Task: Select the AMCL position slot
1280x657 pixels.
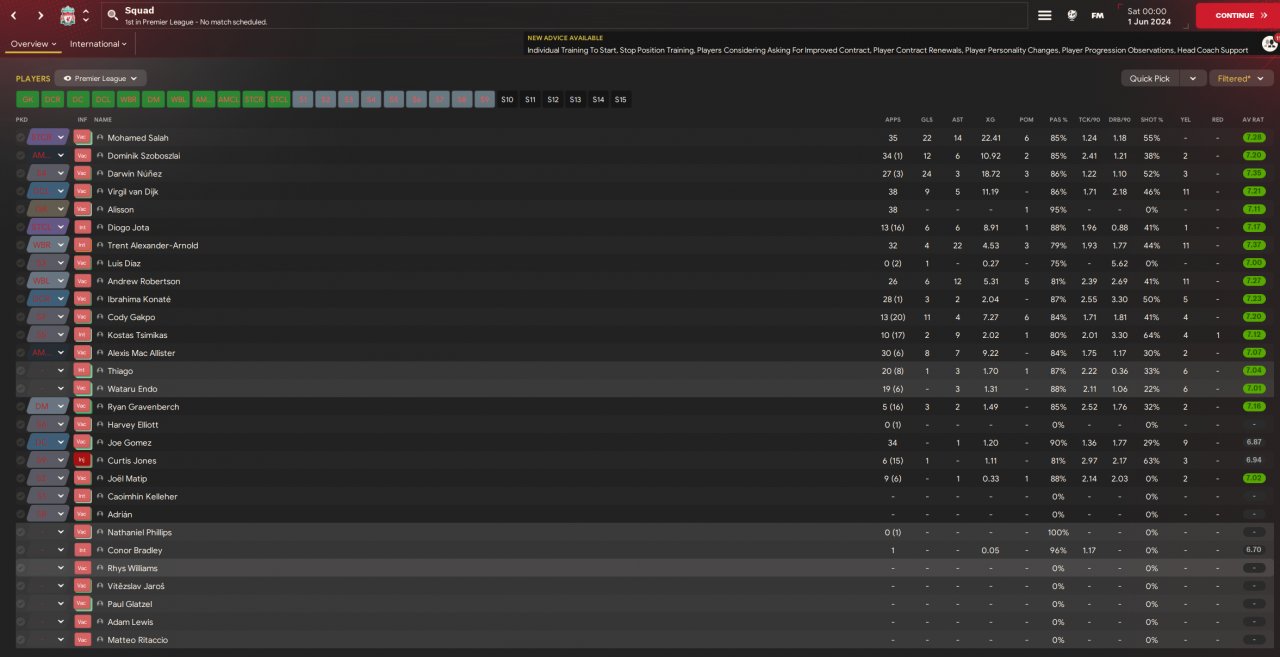Action: [x=229, y=99]
